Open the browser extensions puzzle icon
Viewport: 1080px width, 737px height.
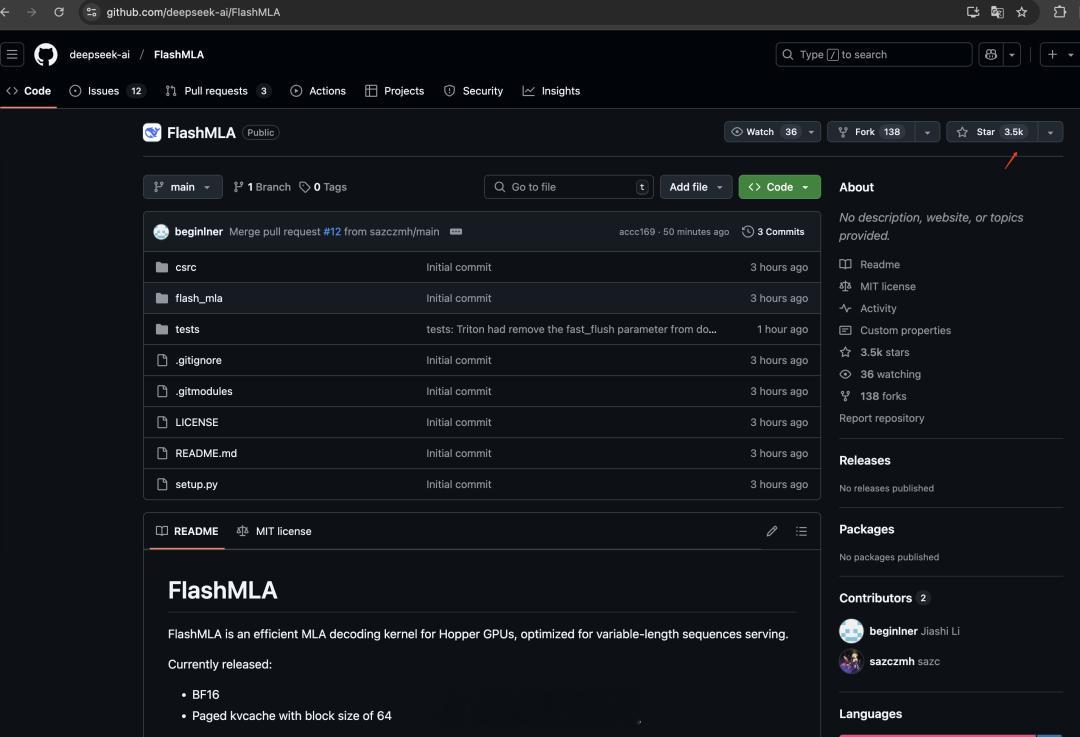click(x=1059, y=12)
